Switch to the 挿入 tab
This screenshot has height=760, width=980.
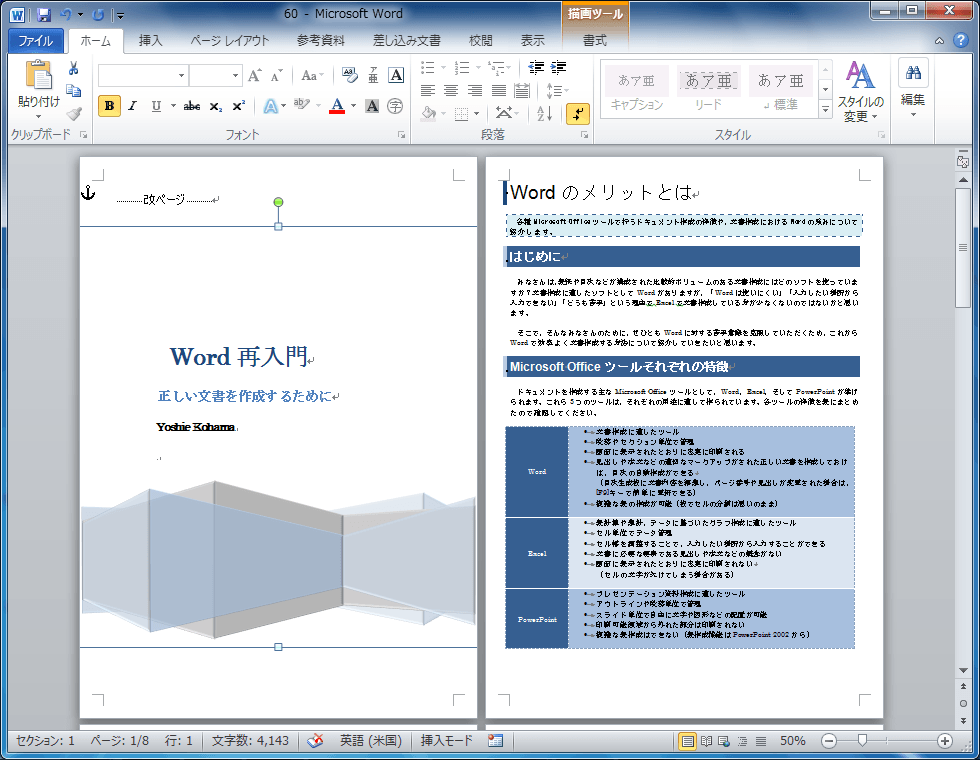[x=150, y=41]
